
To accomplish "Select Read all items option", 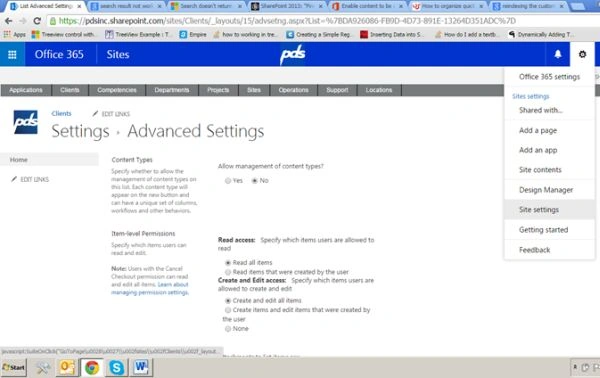I will (x=228, y=263).
